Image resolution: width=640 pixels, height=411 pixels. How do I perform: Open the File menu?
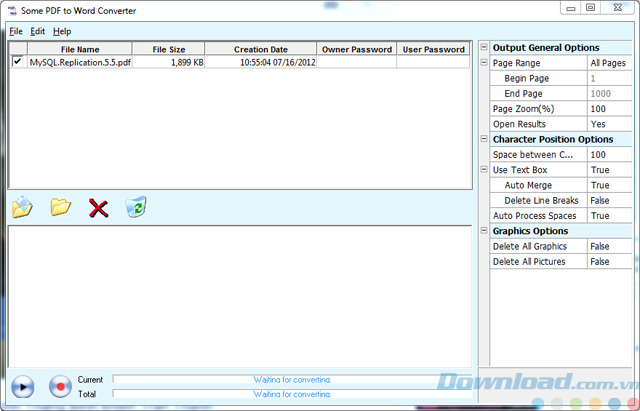16,31
